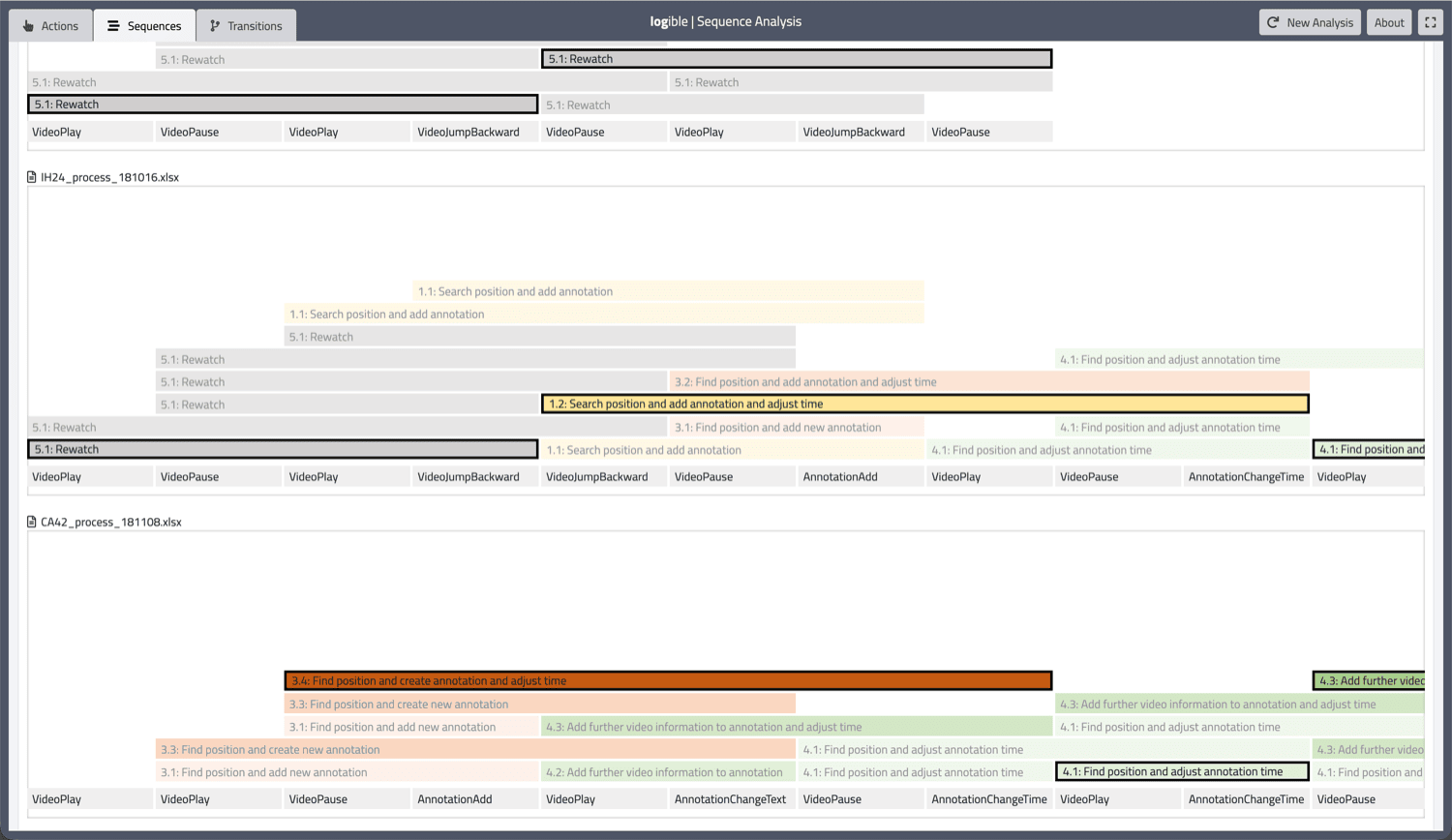
Task: Select the orange '3.4: Find position and create annotation' bar
Action: click(668, 680)
